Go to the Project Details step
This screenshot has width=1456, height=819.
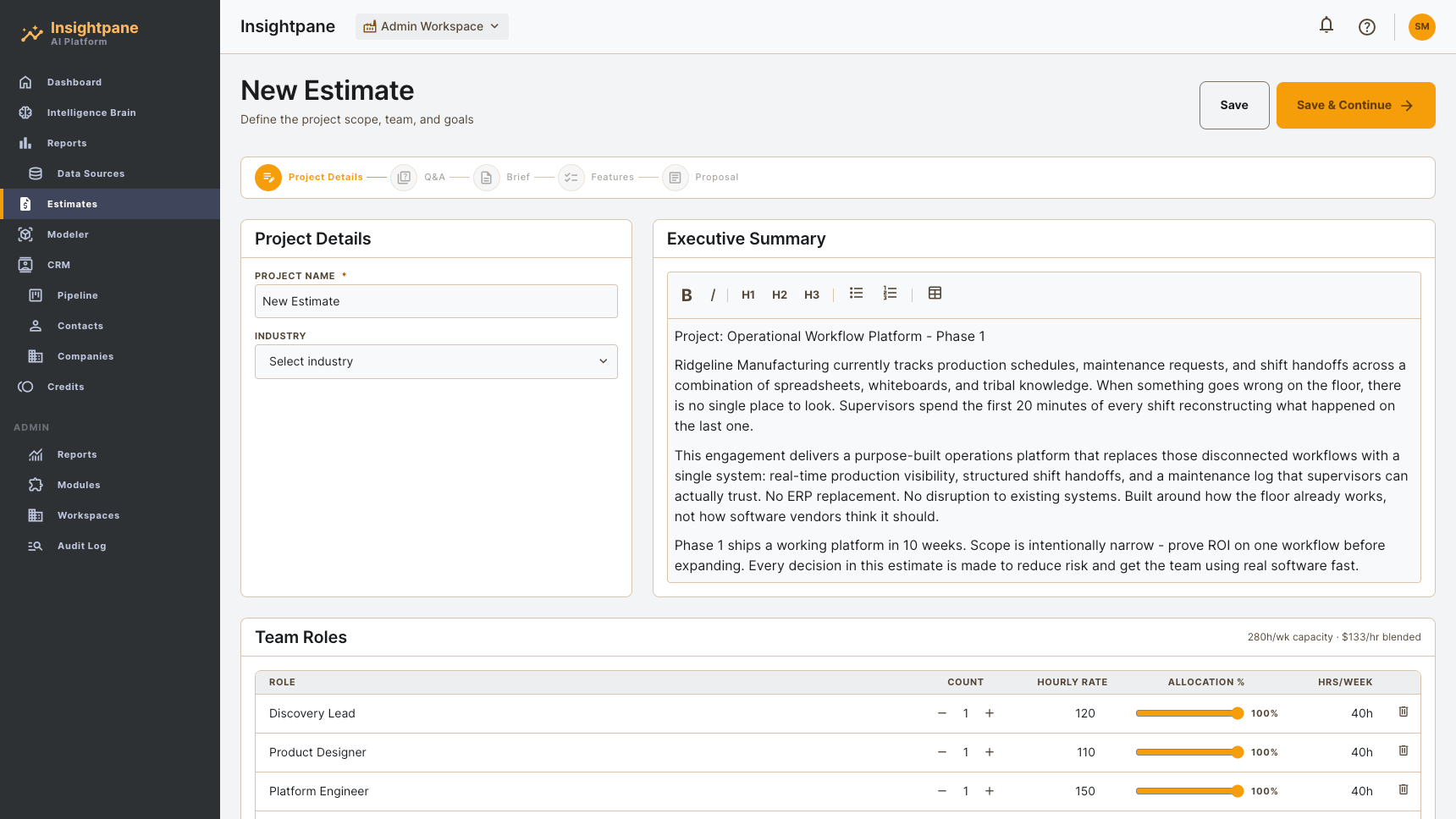tap(309, 178)
